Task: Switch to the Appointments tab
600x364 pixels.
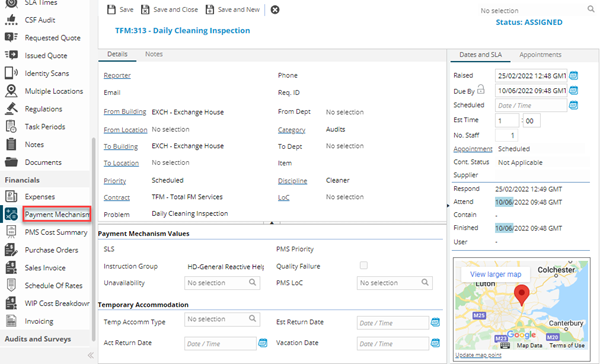Action: tap(540, 55)
